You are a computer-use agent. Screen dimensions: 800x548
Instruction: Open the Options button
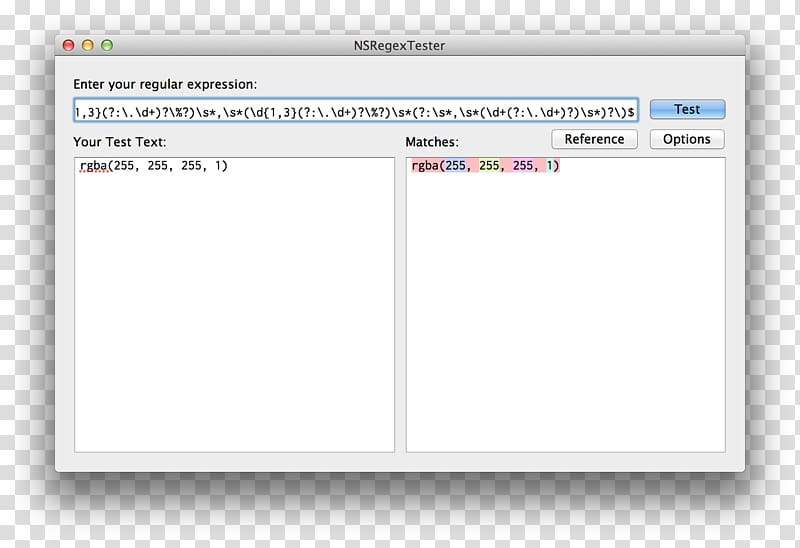(x=687, y=139)
